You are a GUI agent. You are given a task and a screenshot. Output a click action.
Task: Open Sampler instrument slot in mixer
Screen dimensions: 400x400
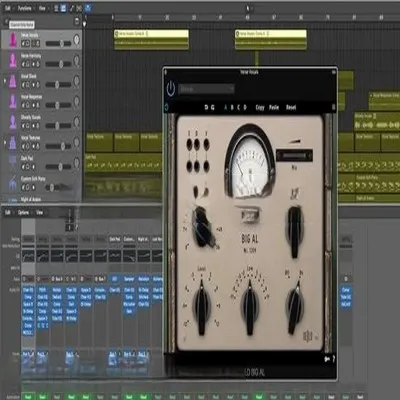click(129, 279)
